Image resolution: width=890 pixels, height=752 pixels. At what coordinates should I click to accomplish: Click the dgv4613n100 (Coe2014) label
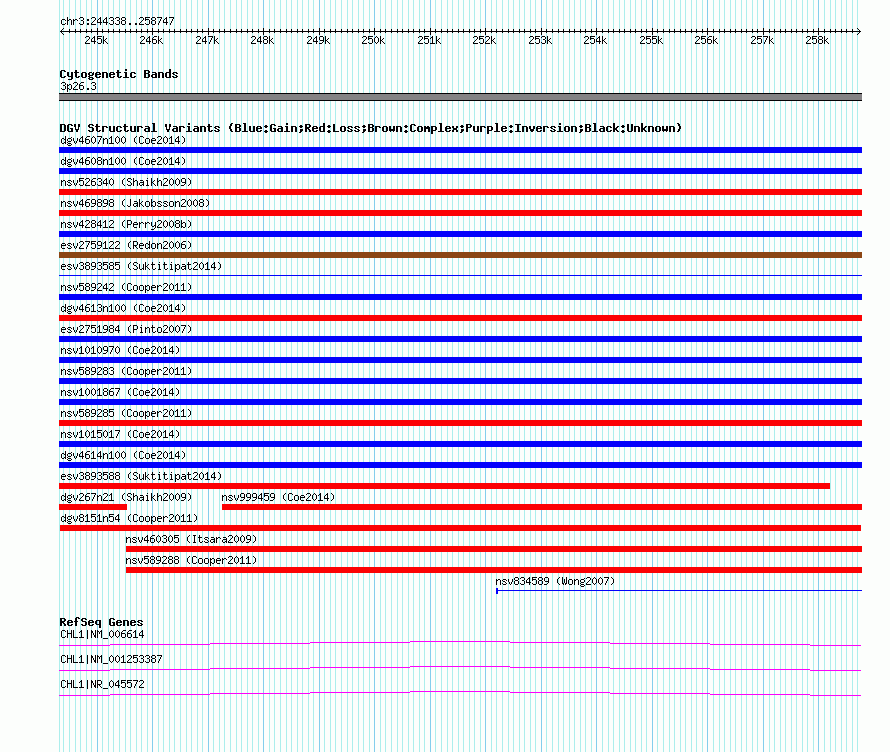point(123,308)
